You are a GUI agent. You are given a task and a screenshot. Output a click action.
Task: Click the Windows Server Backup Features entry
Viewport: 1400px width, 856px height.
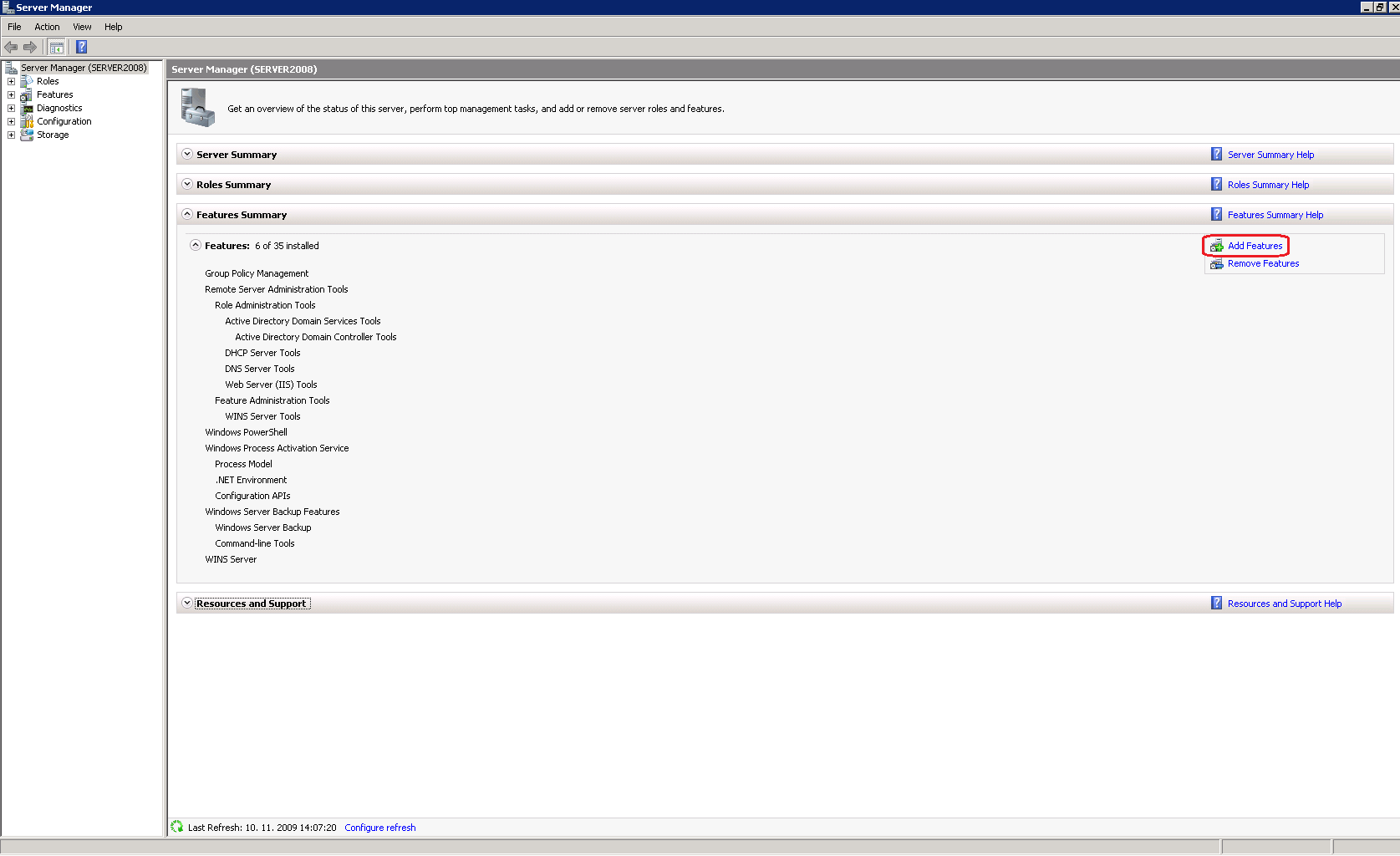tap(272, 512)
